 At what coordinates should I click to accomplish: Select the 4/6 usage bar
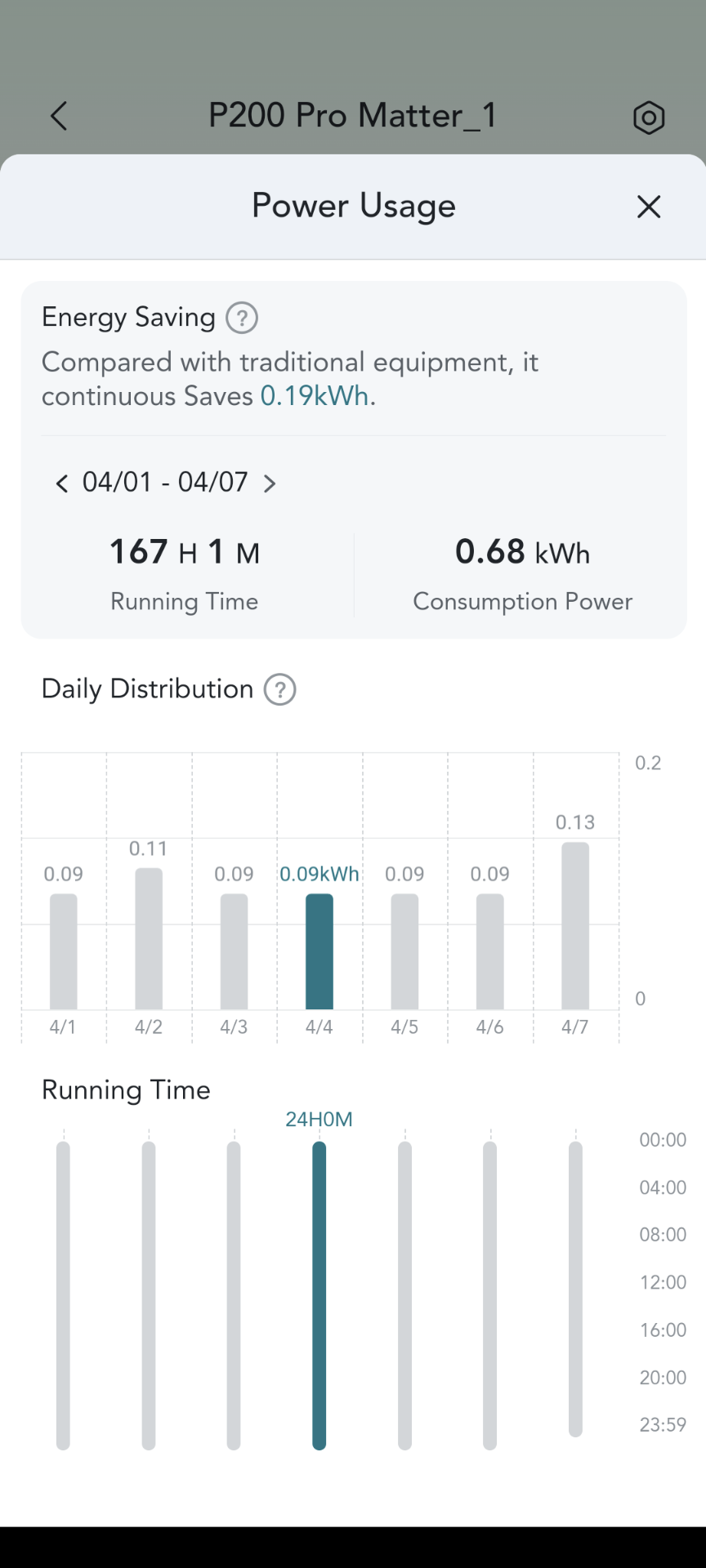pos(489,951)
